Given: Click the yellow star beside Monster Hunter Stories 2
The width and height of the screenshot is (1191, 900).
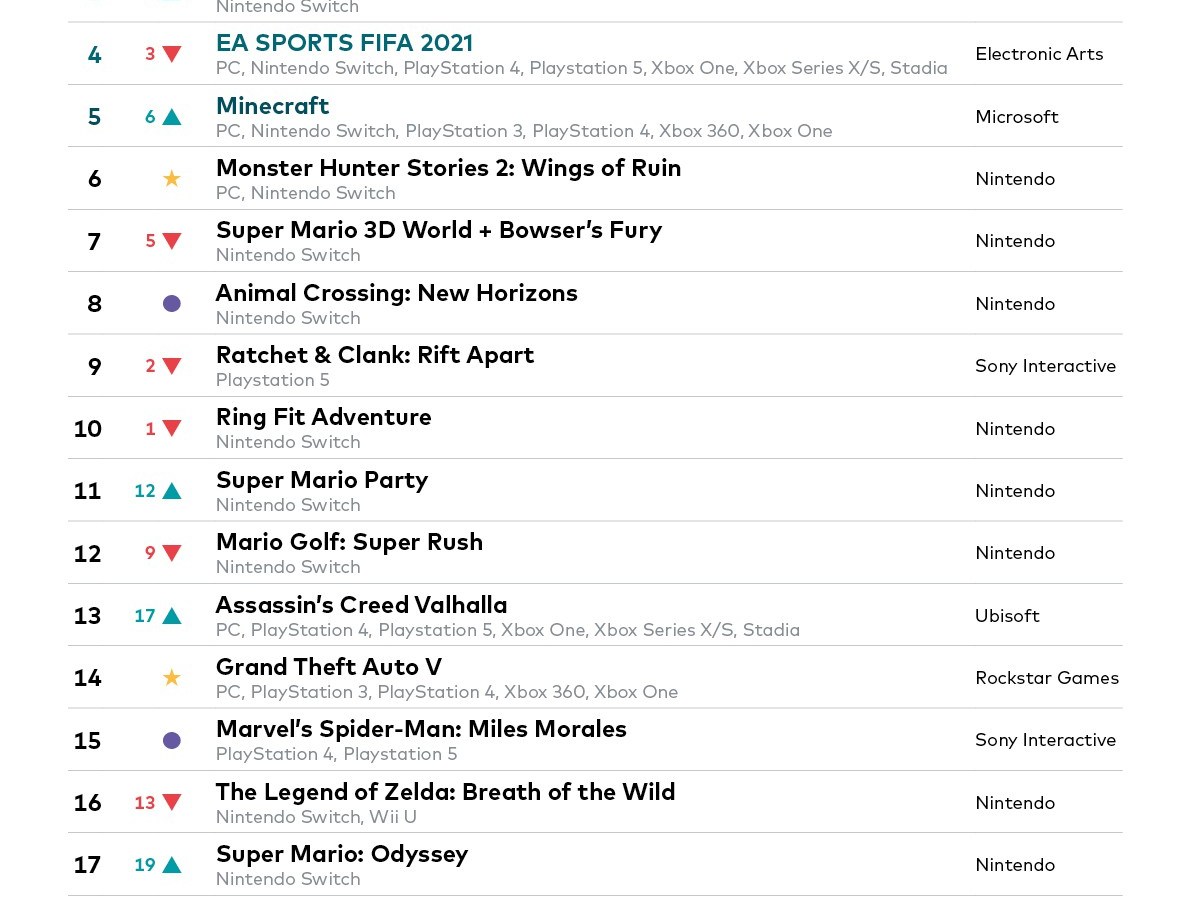Looking at the screenshot, I should (x=172, y=179).
